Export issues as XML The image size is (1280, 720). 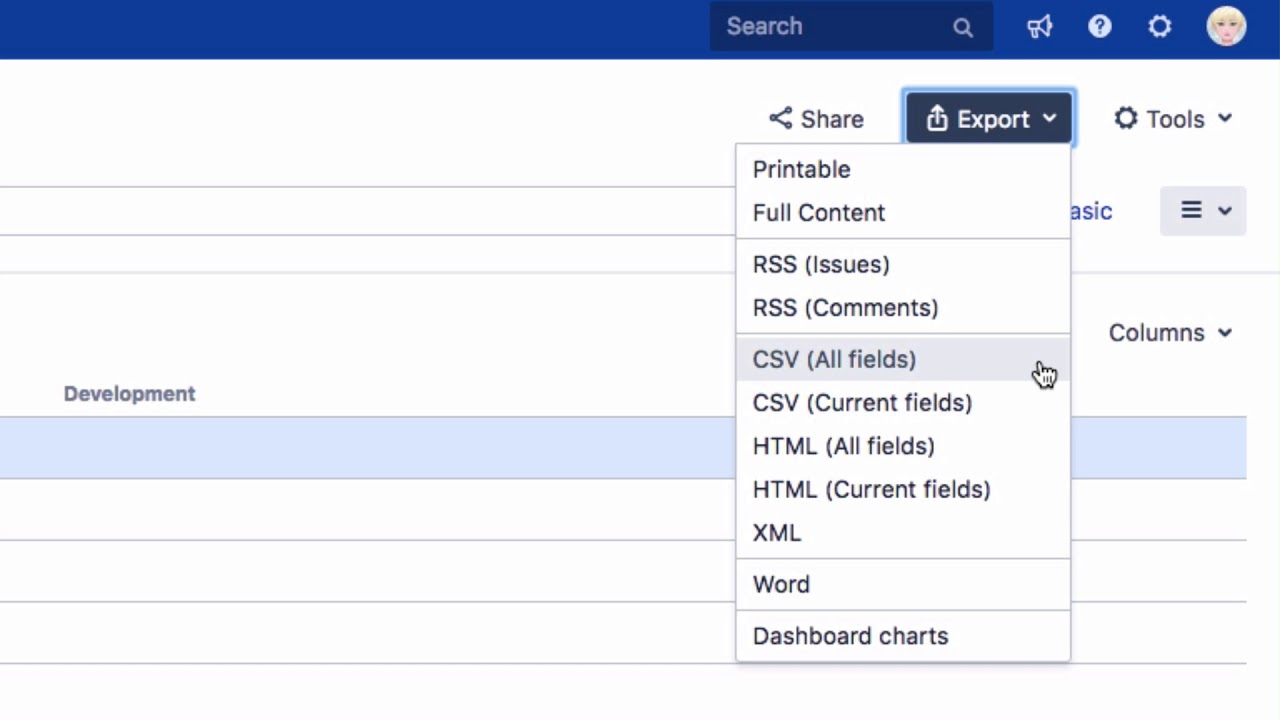(x=777, y=533)
